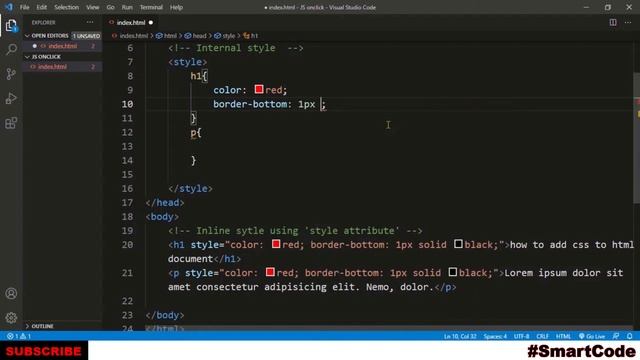Open the Explorer view in activity bar
This screenshot has height=360, width=640.
11,26
